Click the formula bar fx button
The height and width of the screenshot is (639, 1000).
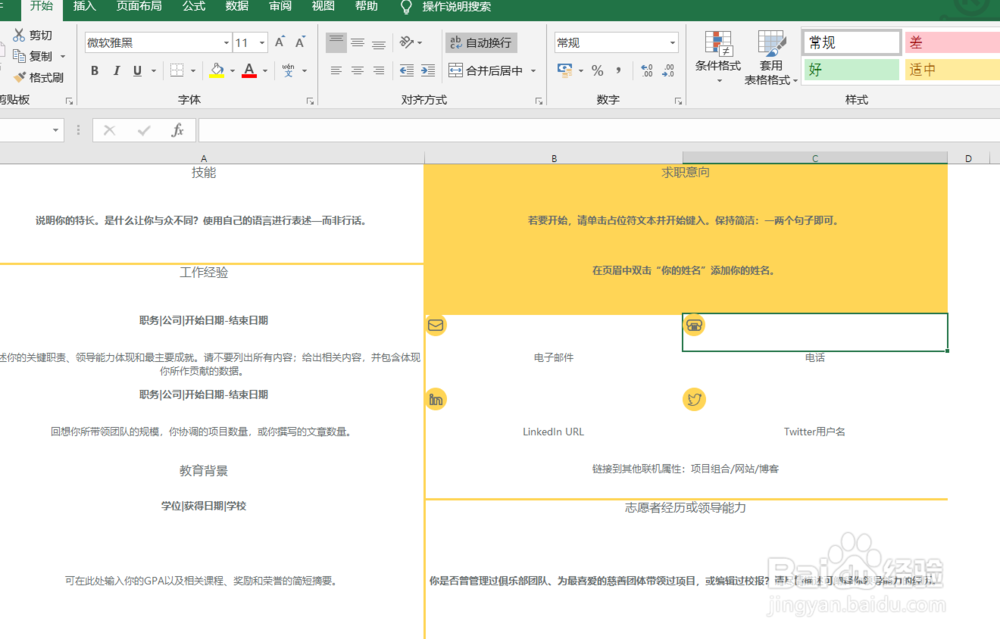179,129
